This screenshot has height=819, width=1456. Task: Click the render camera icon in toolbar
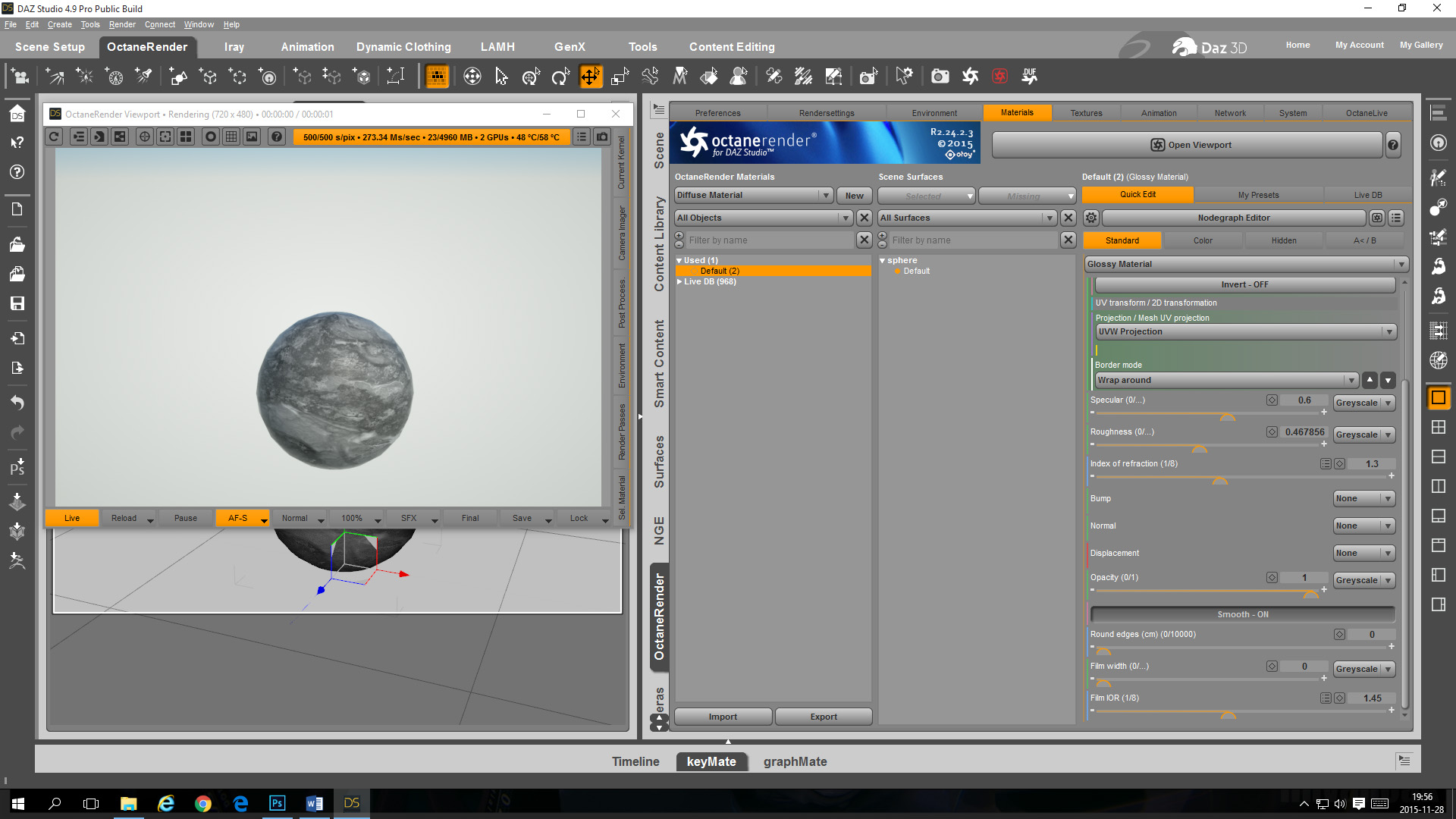[940, 76]
